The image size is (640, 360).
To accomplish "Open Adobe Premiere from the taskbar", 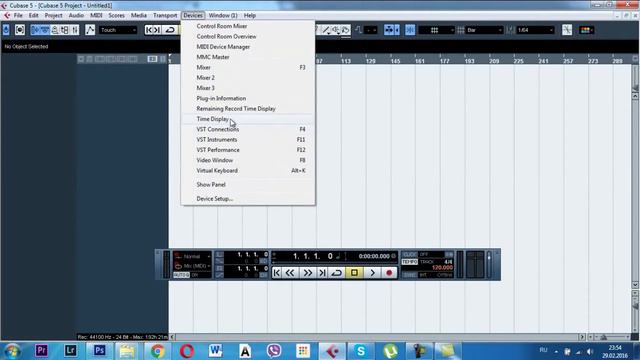I will [41, 351].
